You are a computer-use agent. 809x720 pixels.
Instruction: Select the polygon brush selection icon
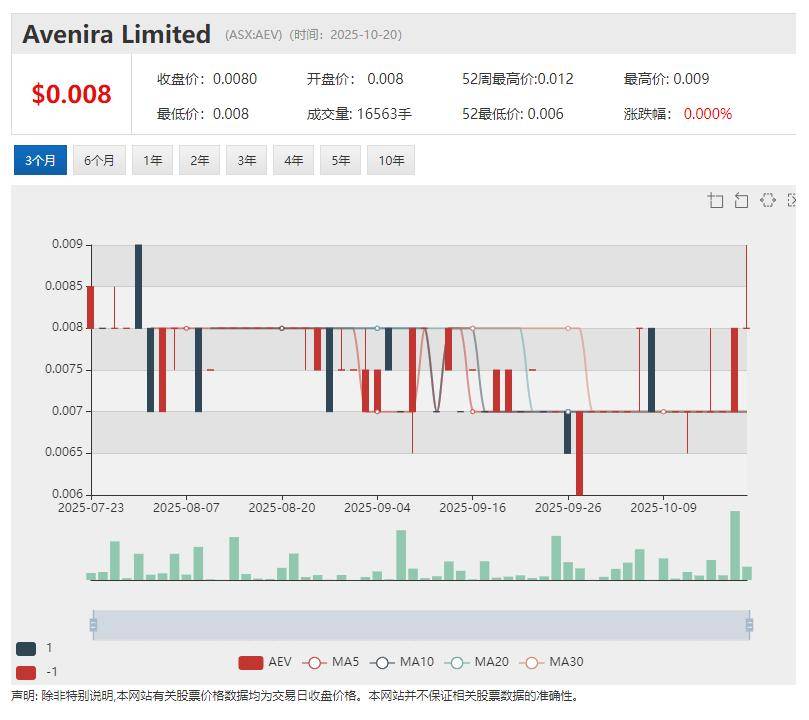pyautogui.click(x=767, y=201)
